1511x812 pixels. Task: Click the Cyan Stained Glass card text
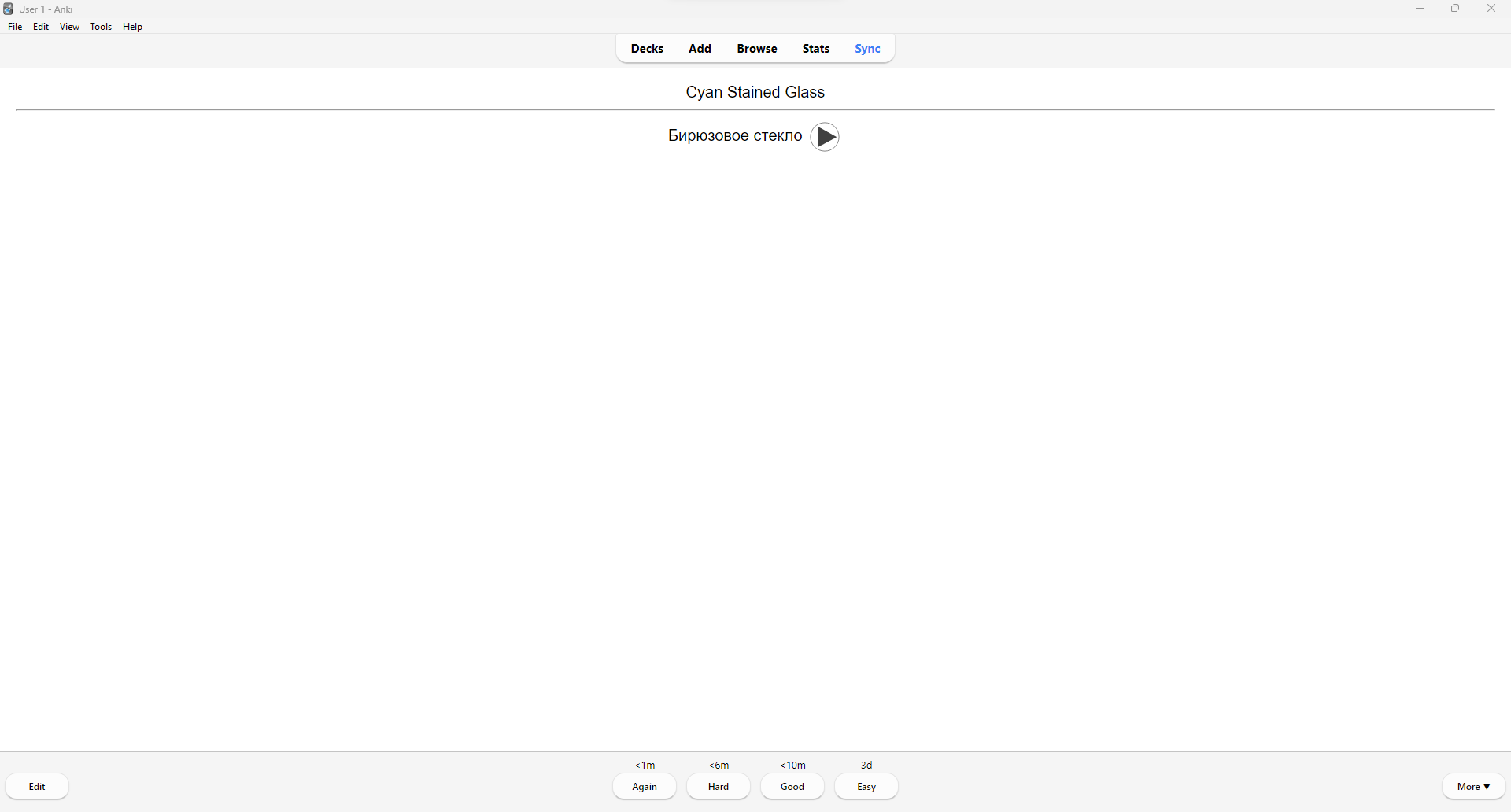tap(755, 92)
